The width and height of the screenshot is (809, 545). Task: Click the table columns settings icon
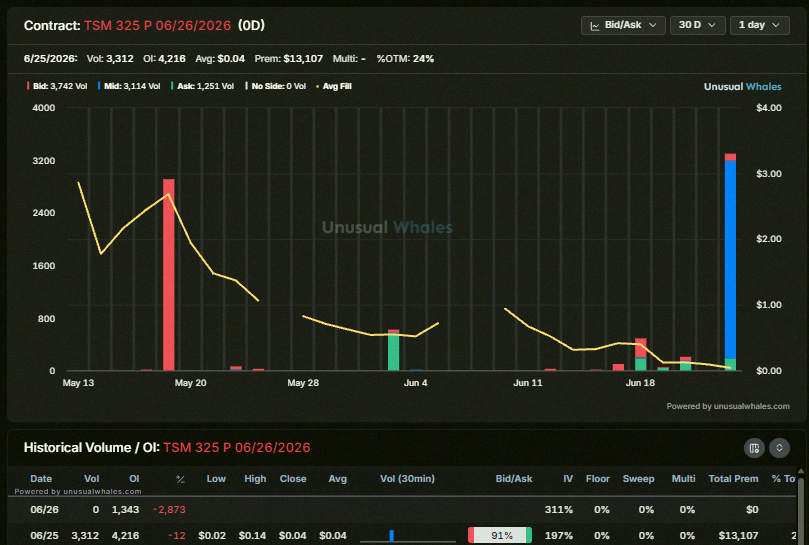tap(754, 447)
